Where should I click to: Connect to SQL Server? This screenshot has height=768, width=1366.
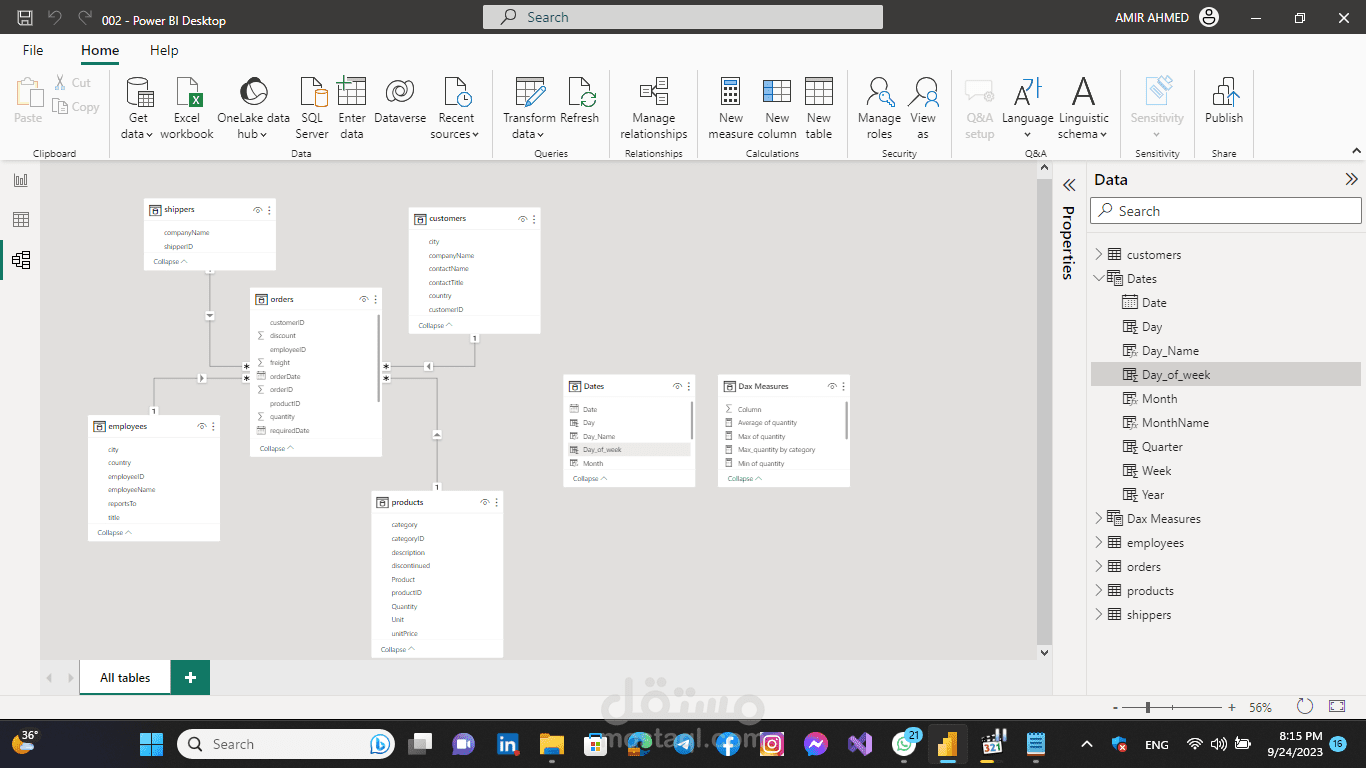pyautogui.click(x=312, y=108)
